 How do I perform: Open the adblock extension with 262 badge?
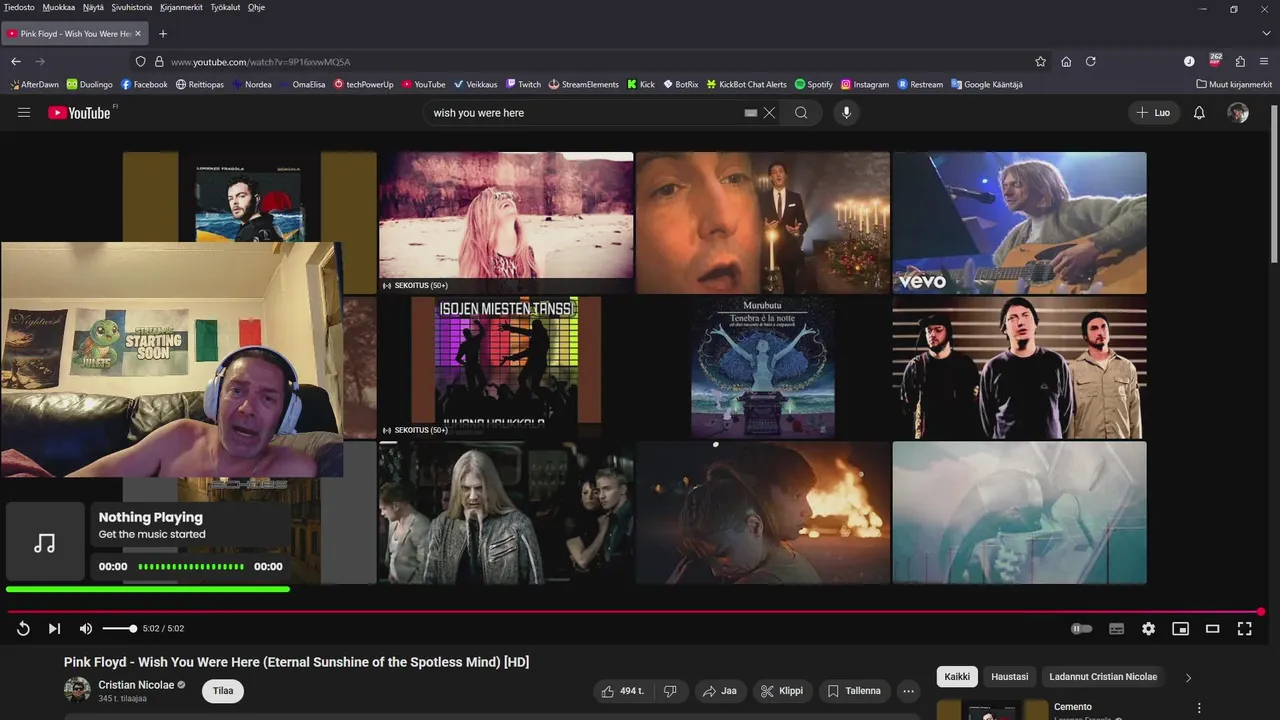click(1215, 60)
